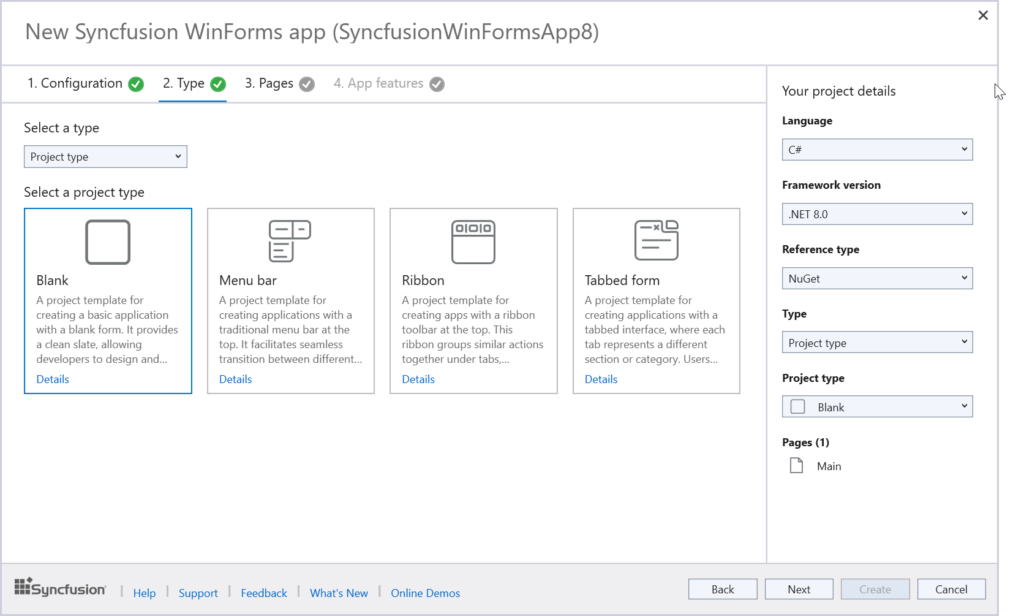Open the What's New link

click(338, 592)
